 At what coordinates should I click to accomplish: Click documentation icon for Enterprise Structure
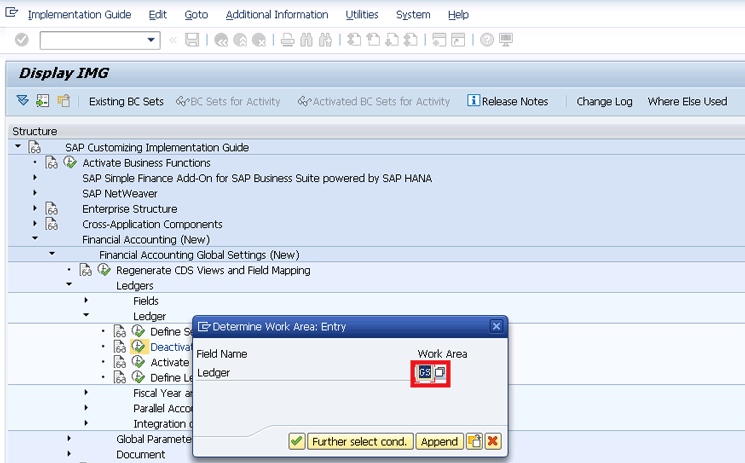[52, 209]
